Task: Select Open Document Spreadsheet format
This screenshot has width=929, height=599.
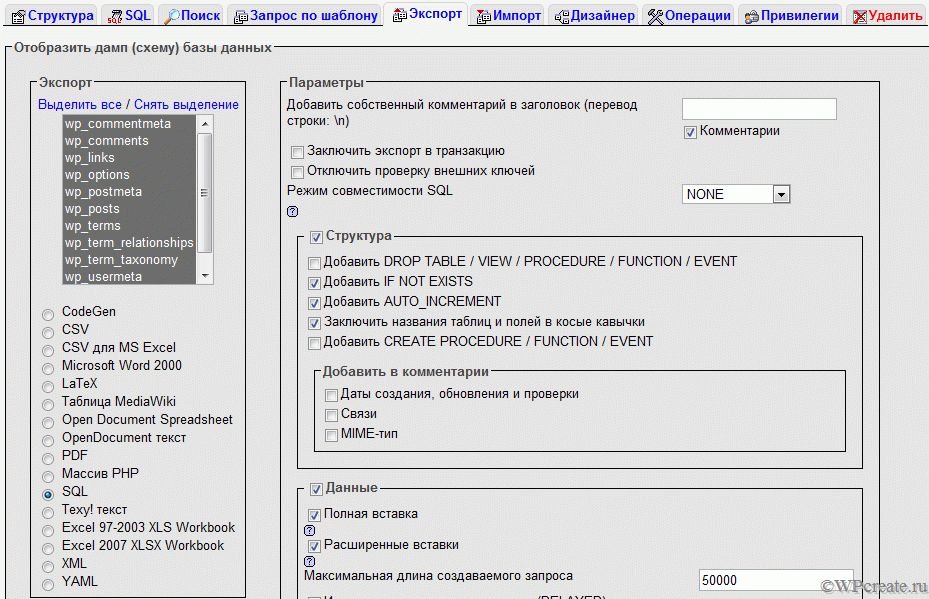Action: click(x=48, y=422)
